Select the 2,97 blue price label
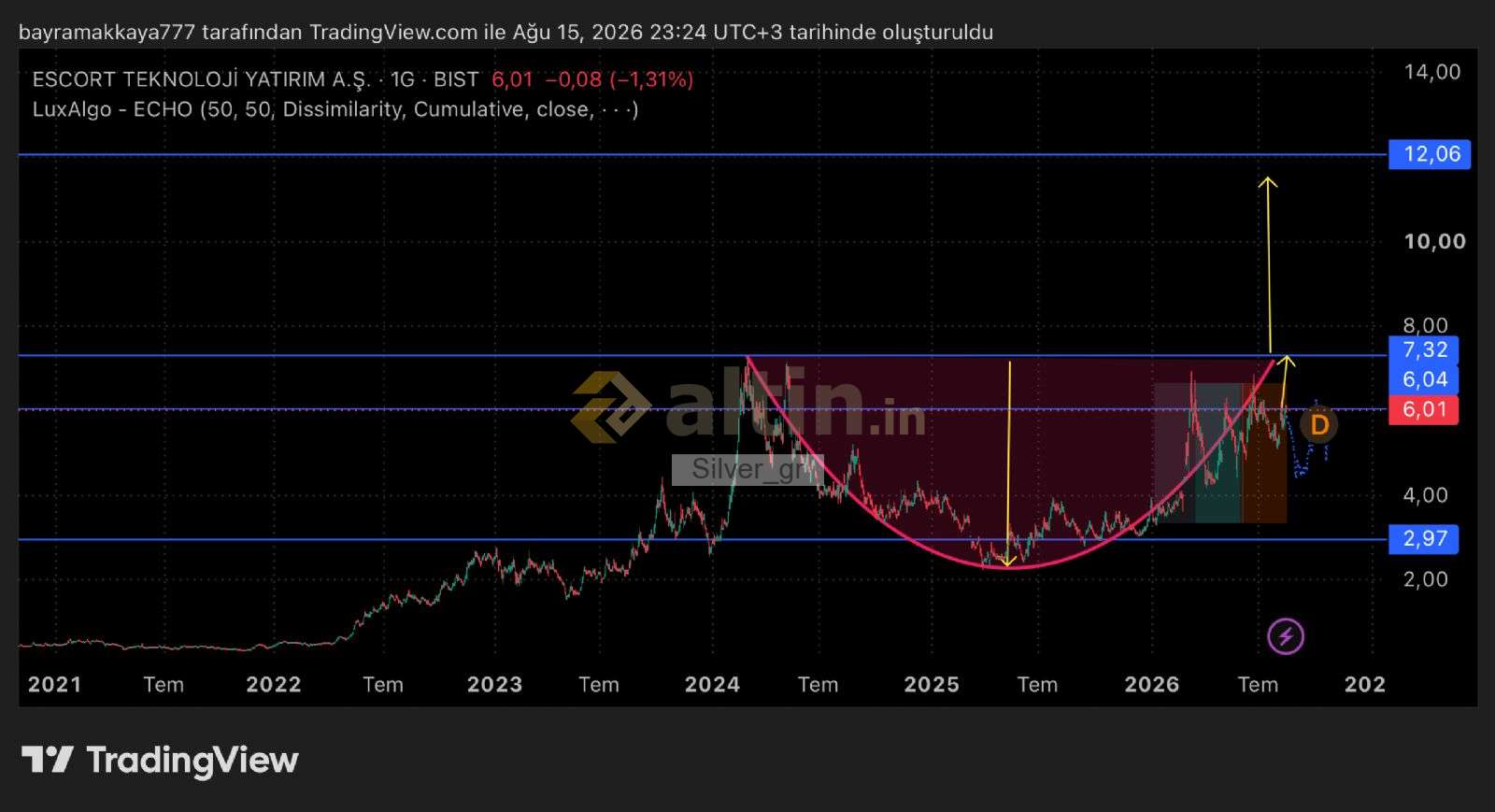 [x=1423, y=538]
